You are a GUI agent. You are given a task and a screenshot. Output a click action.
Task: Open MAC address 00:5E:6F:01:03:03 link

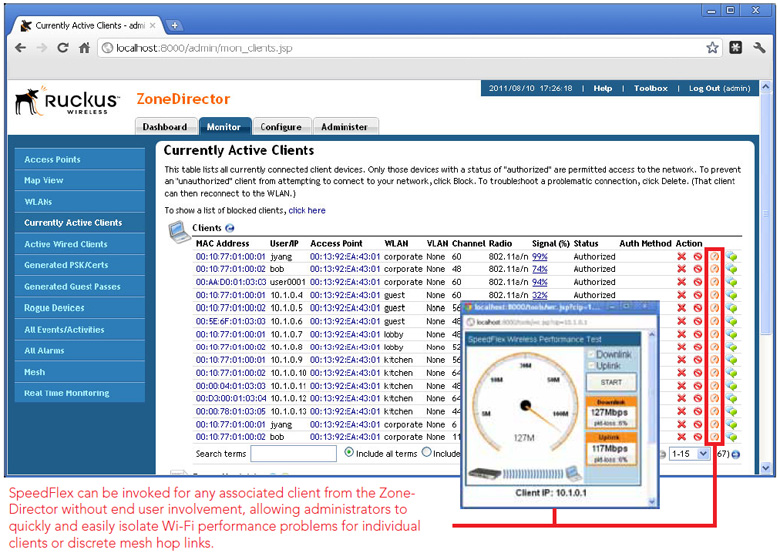coord(231,321)
